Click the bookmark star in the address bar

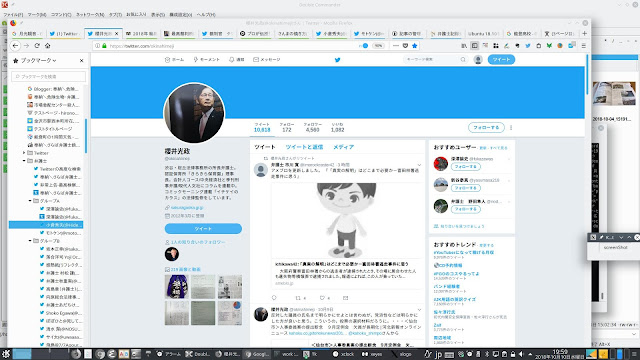pos(415,46)
